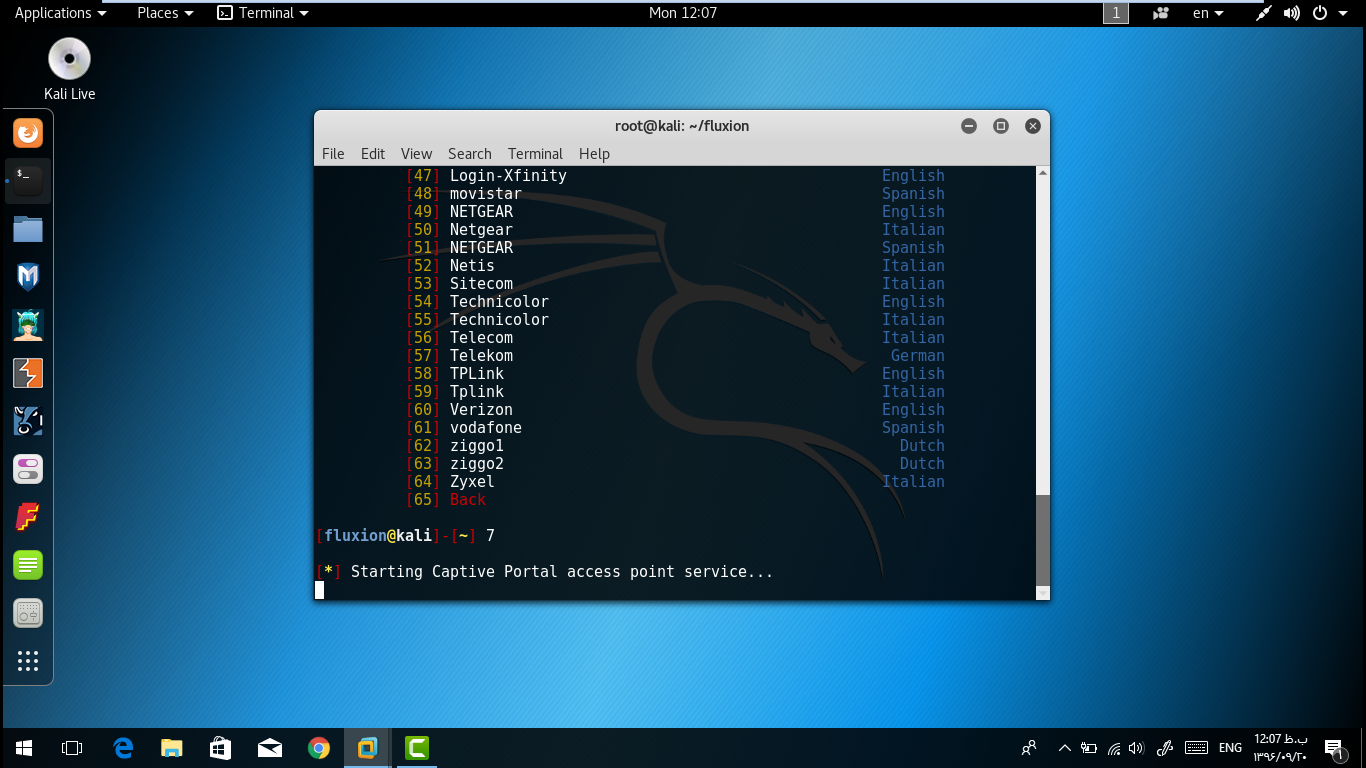Click the Zyxel entry in list
Image resolution: width=1366 pixels, height=768 pixels.
(472, 482)
